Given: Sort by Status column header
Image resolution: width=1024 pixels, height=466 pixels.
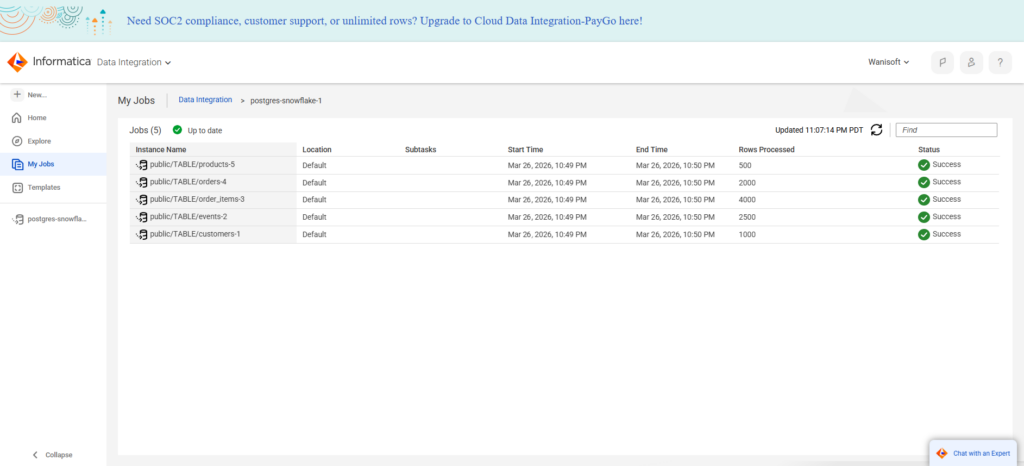Looking at the screenshot, I should [x=929, y=149].
